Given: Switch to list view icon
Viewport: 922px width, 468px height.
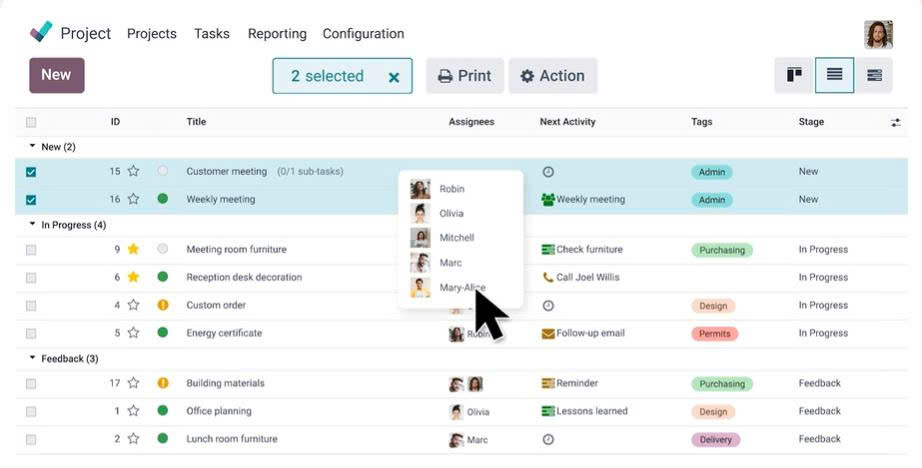Looking at the screenshot, I should pos(834,75).
